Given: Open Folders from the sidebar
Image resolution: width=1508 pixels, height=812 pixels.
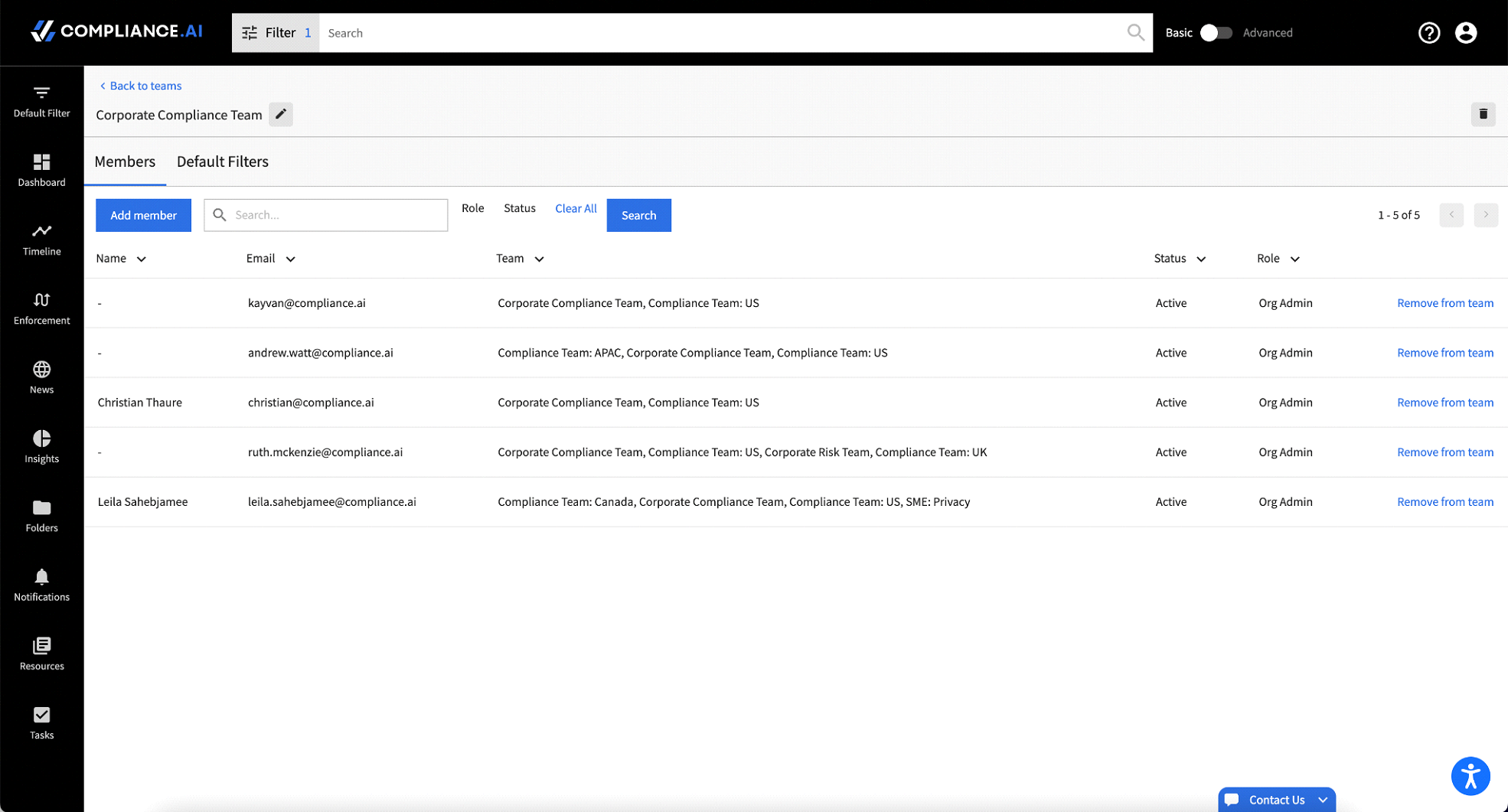Looking at the screenshot, I should pos(41,515).
